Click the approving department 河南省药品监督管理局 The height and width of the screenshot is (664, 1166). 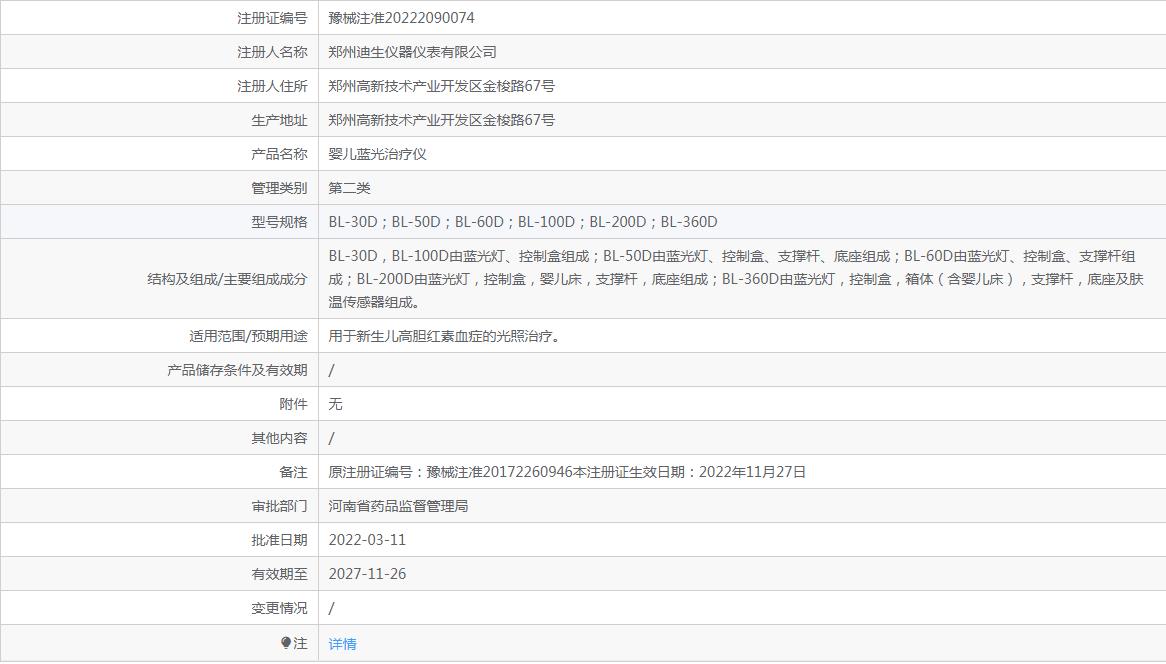[x=398, y=506]
